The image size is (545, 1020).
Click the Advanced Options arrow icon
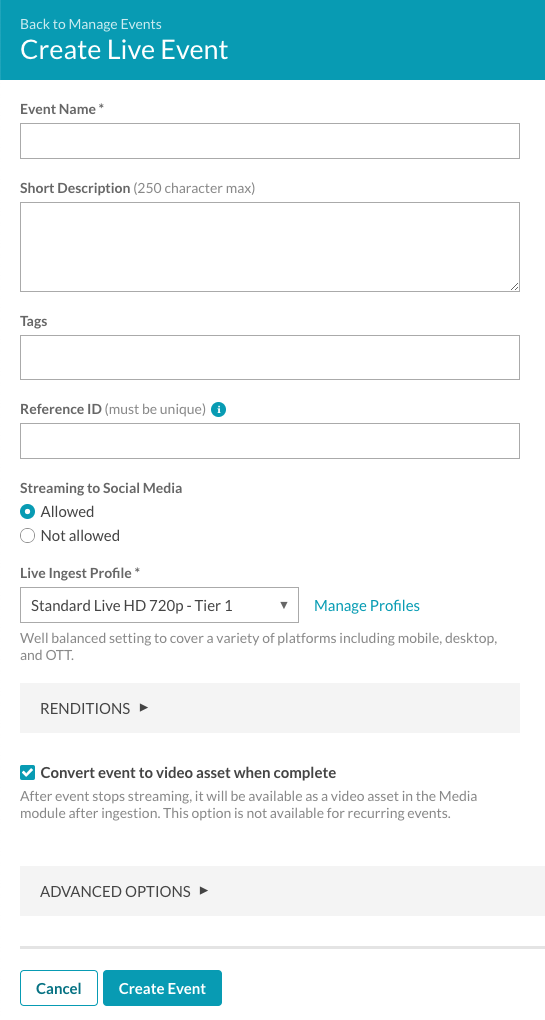tap(204, 891)
